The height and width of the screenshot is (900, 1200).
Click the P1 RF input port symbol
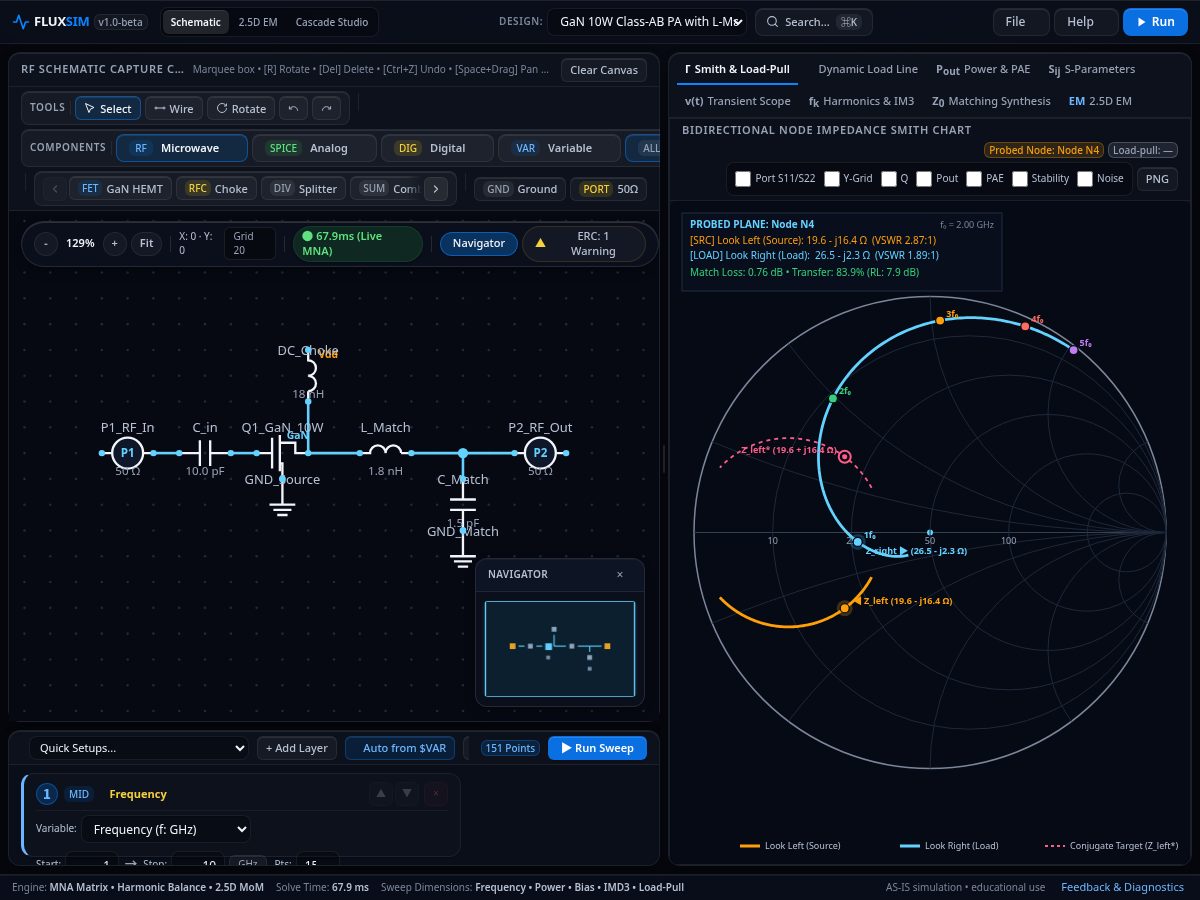click(x=127, y=453)
